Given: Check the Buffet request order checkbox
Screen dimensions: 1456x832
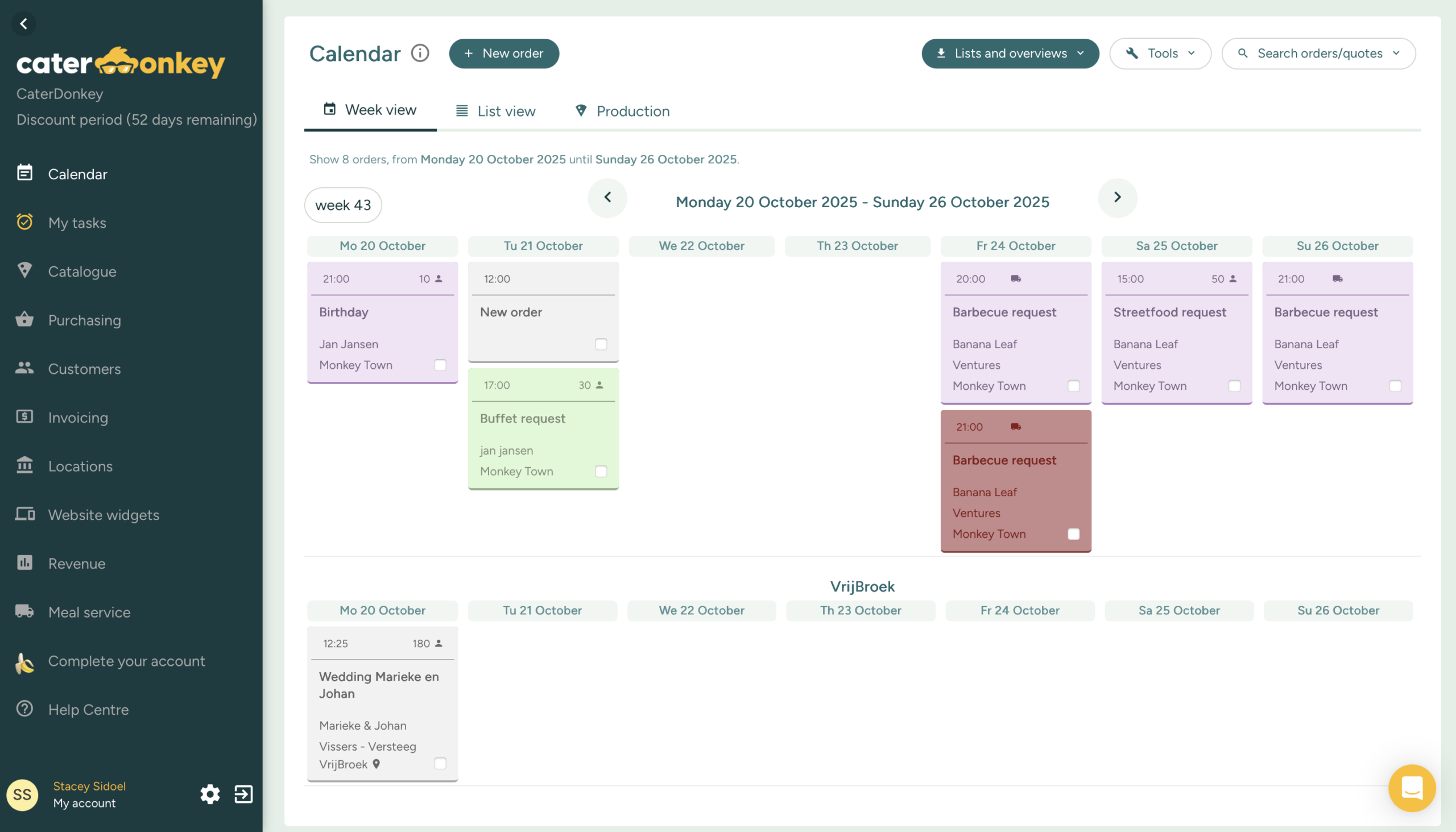Looking at the screenshot, I should coord(601,471).
